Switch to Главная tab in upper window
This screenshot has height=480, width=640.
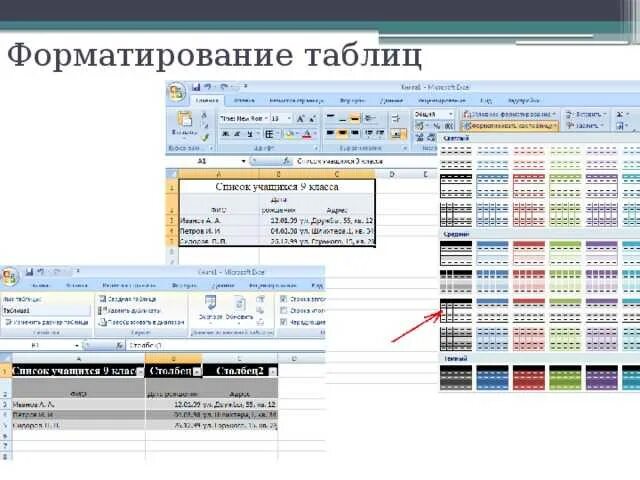[207, 100]
